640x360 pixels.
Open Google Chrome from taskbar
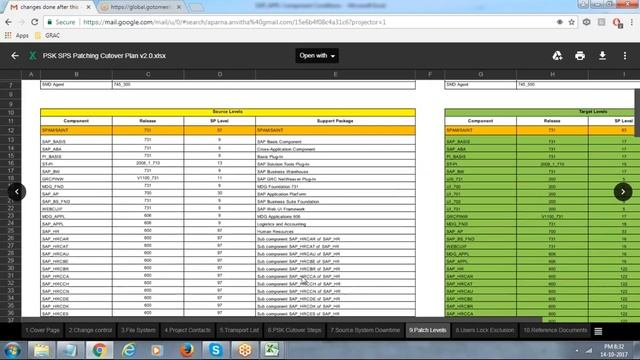[99, 350]
